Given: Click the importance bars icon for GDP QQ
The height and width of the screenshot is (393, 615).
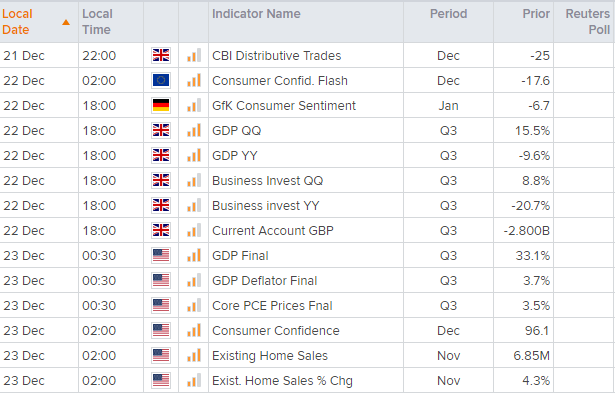Looking at the screenshot, I should [194, 130].
